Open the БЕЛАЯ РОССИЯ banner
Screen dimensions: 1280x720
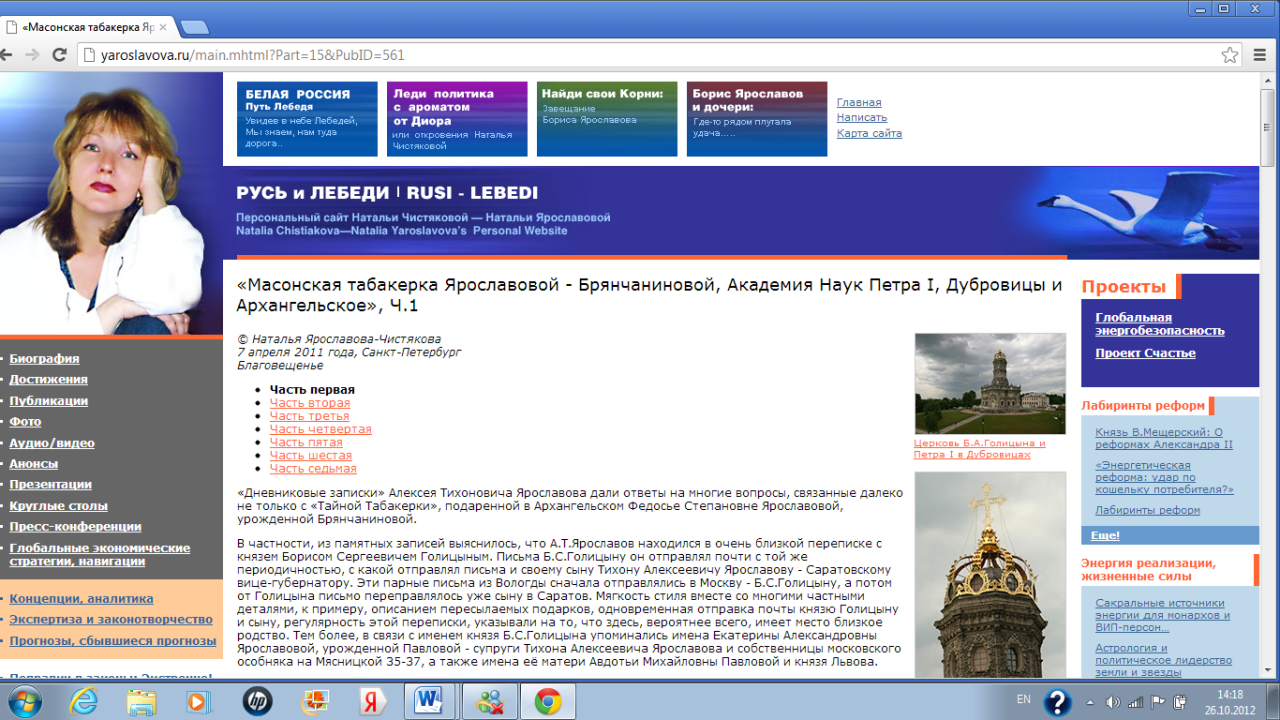[307, 119]
